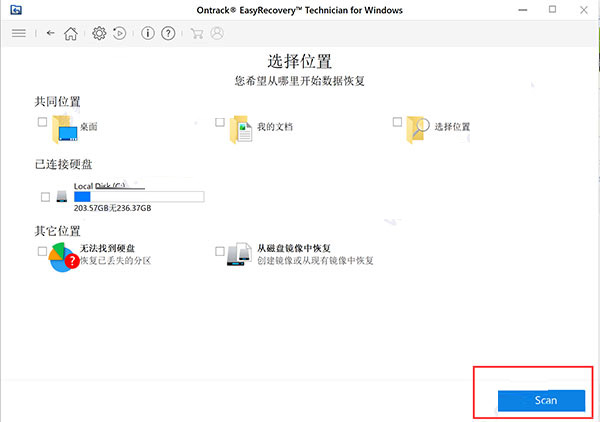Click the 选择位置 option label
600x422 pixels.
pos(452,127)
